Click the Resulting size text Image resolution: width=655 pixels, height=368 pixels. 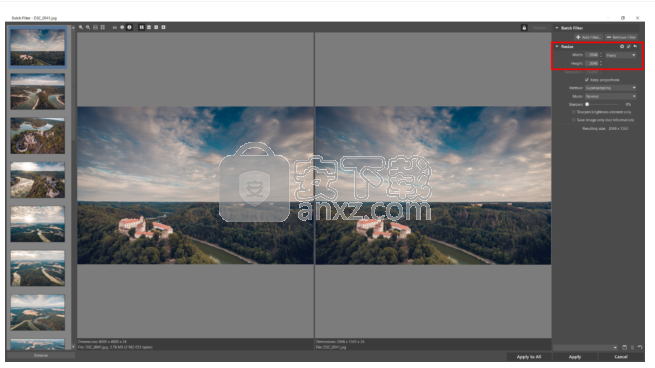[x=605, y=129]
